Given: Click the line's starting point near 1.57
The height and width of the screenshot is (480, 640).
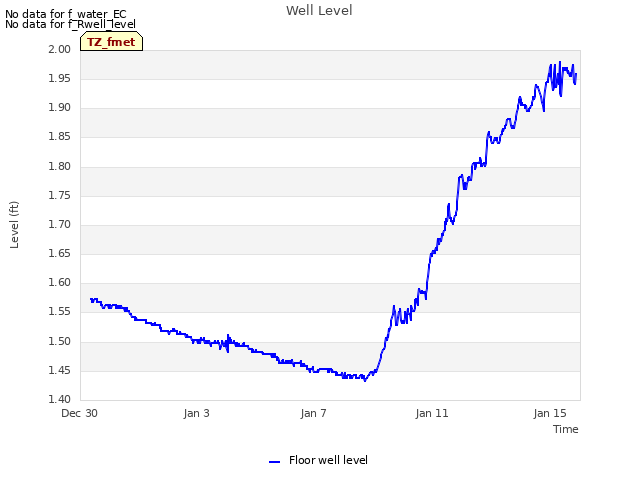Looking at the screenshot, I should tap(91, 299).
